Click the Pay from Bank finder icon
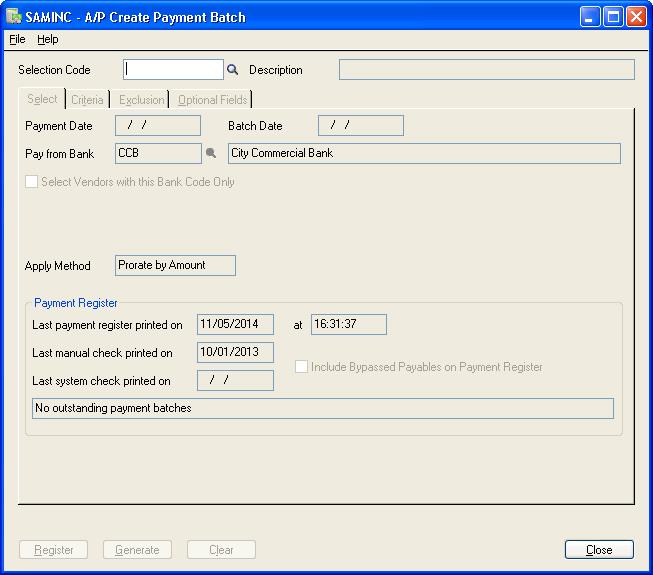653x575 pixels. (x=211, y=153)
